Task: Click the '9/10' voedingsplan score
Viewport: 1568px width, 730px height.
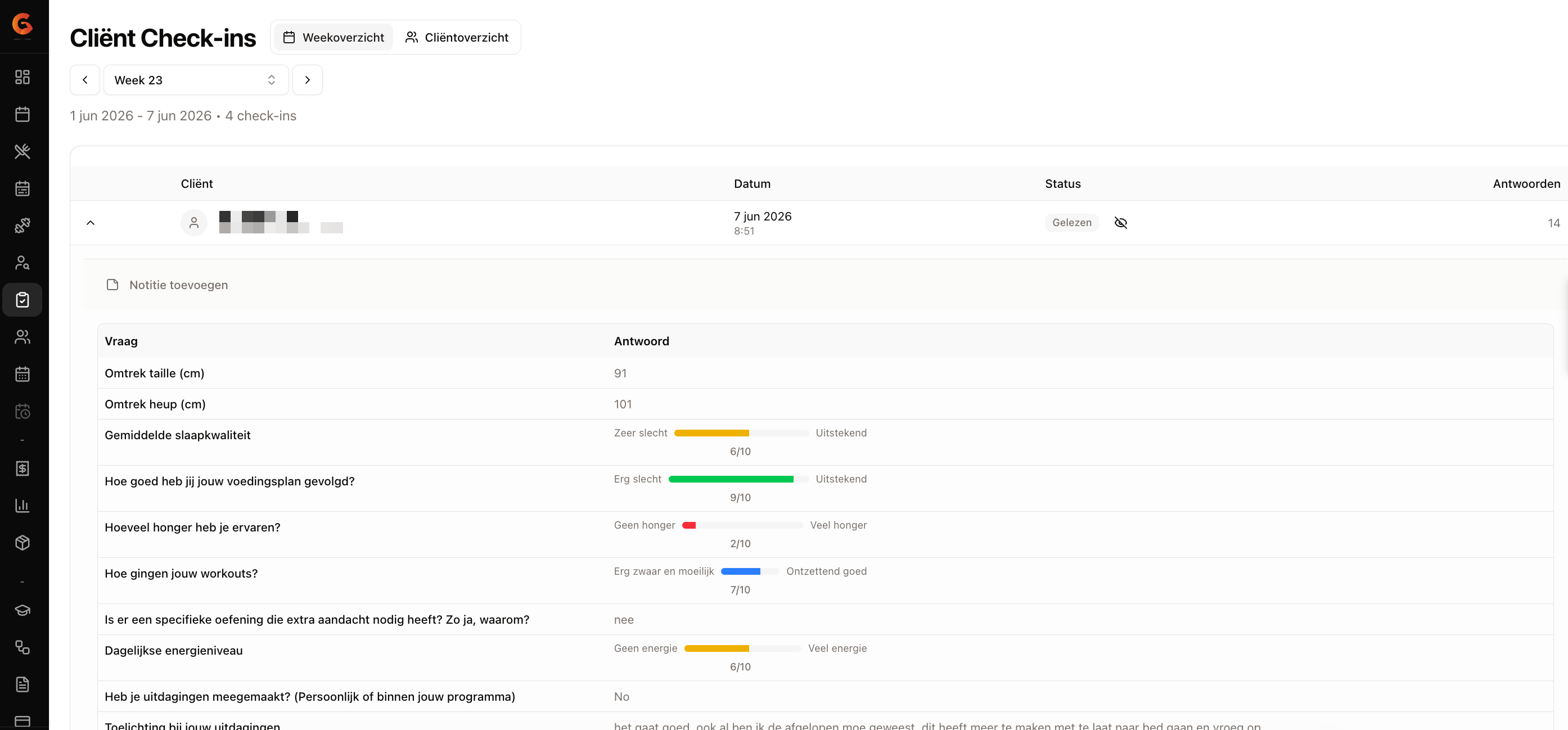Action: [x=740, y=497]
